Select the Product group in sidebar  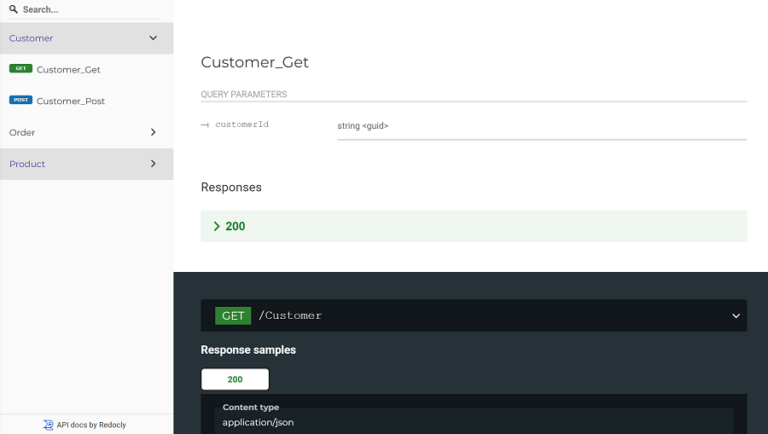tap(27, 164)
